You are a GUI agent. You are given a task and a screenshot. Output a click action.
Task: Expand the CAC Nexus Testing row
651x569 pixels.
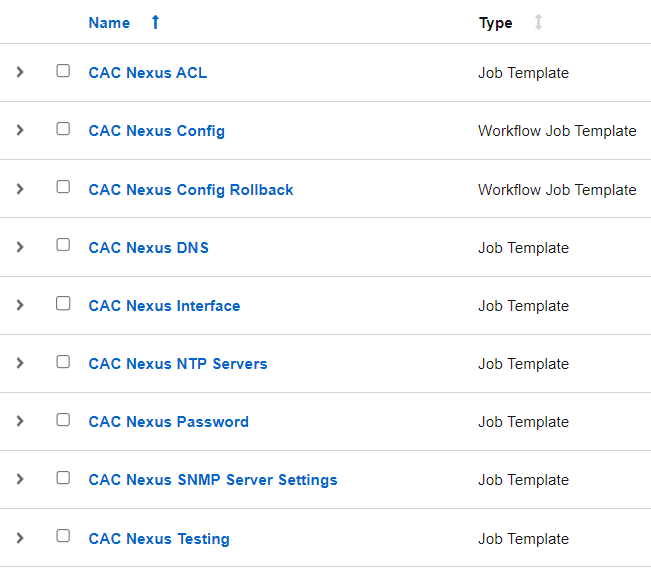20,538
